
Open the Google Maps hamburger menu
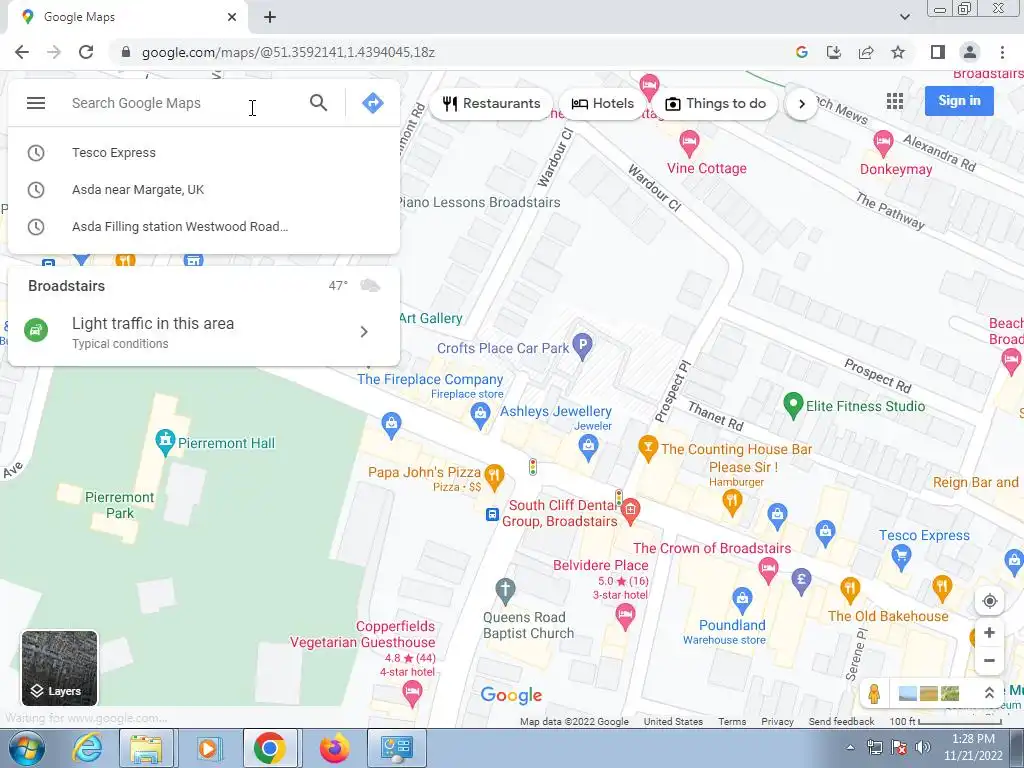pyautogui.click(x=36, y=103)
